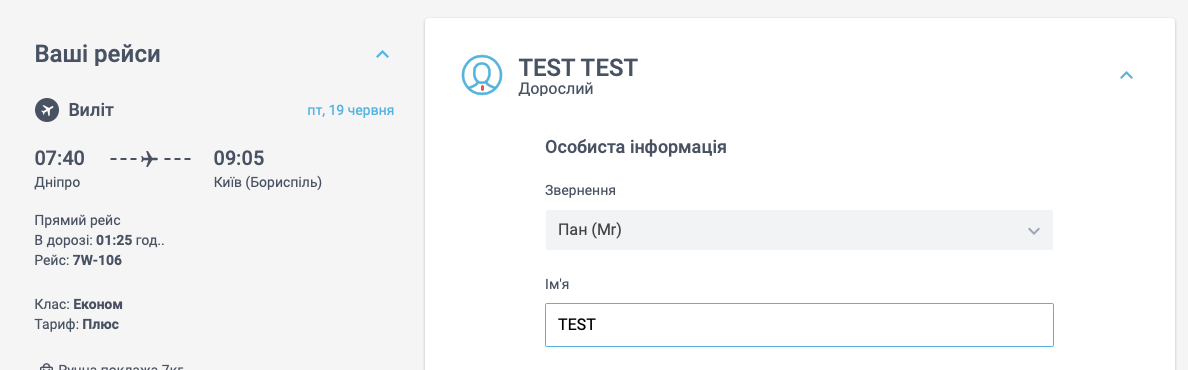
Task: Click the 09:05 arrival time
Action: [239, 158]
